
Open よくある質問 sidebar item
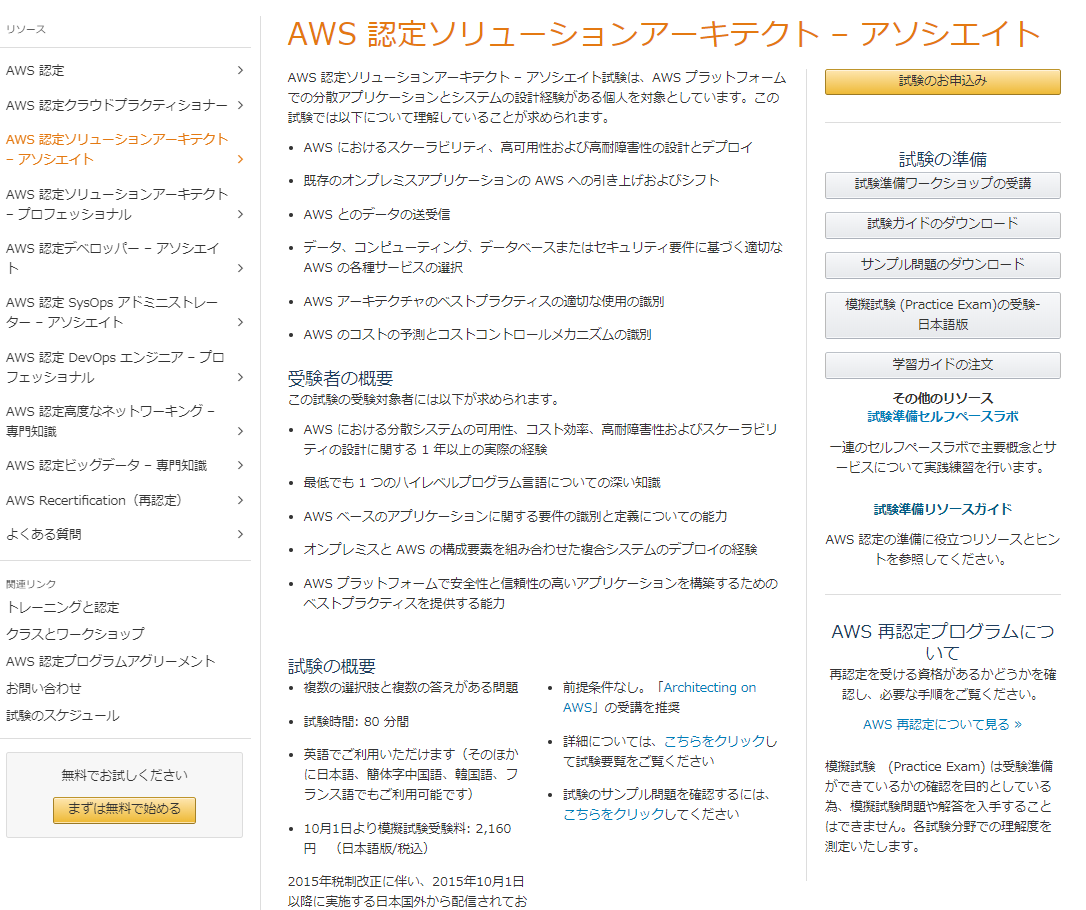[x=44, y=534]
